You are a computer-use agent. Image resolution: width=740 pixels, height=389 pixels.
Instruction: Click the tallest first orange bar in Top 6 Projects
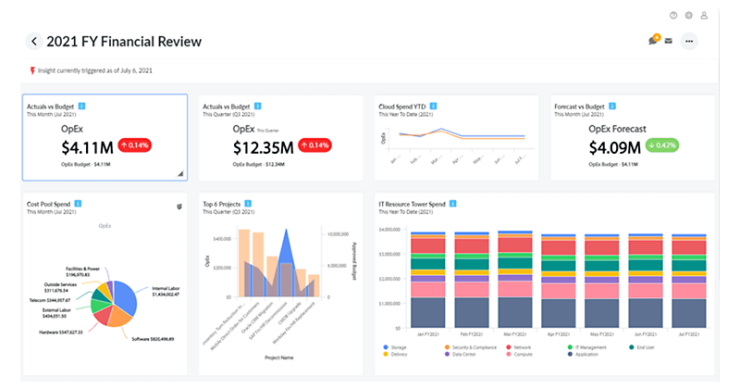pos(244,263)
